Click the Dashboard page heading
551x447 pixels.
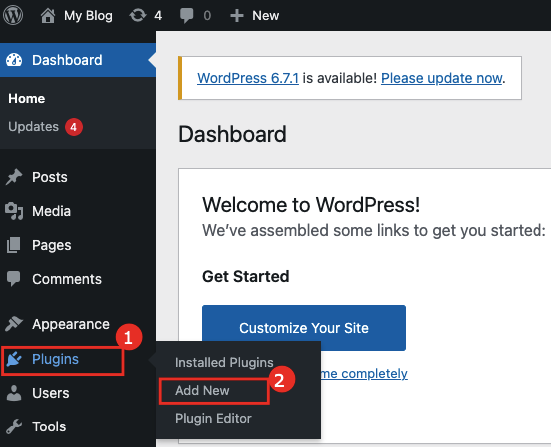232,134
